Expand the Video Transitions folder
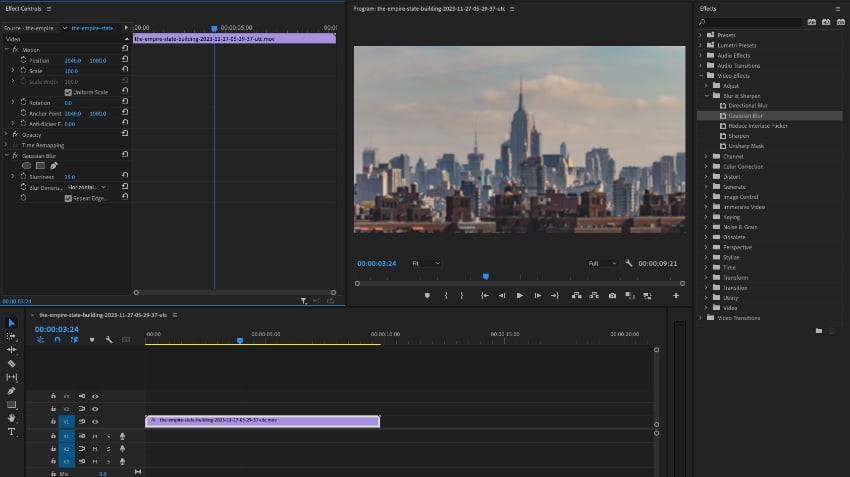This screenshot has height=477, width=850. (700, 318)
